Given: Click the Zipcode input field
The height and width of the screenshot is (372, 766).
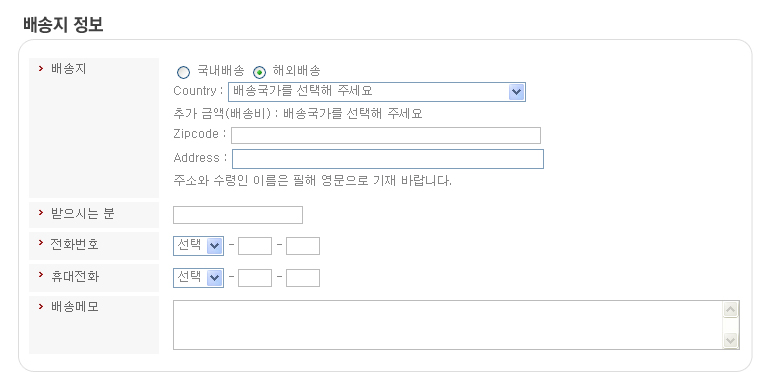Looking at the screenshot, I should 386,135.
